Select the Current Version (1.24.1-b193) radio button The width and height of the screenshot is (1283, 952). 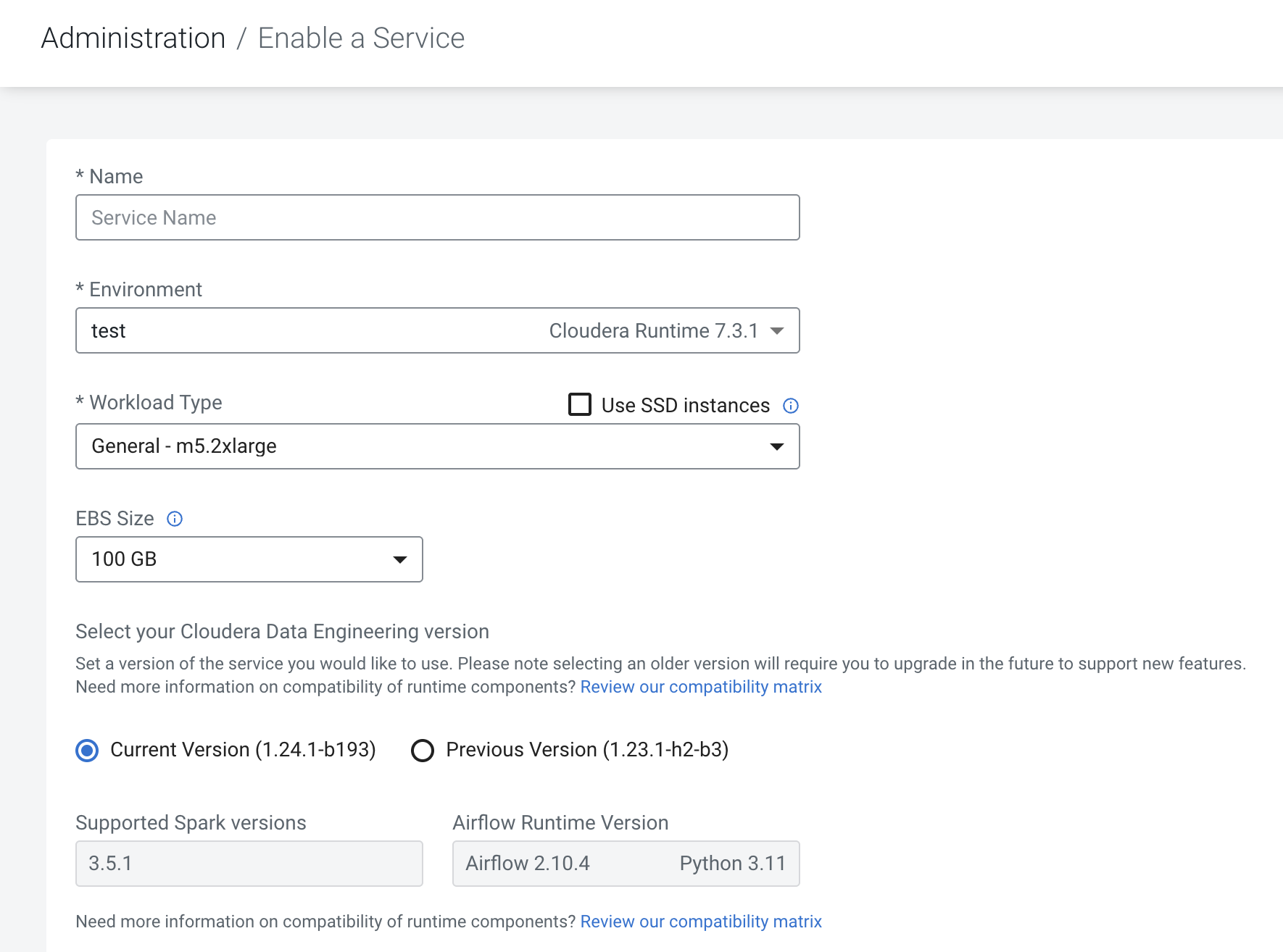click(x=87, y=751)
